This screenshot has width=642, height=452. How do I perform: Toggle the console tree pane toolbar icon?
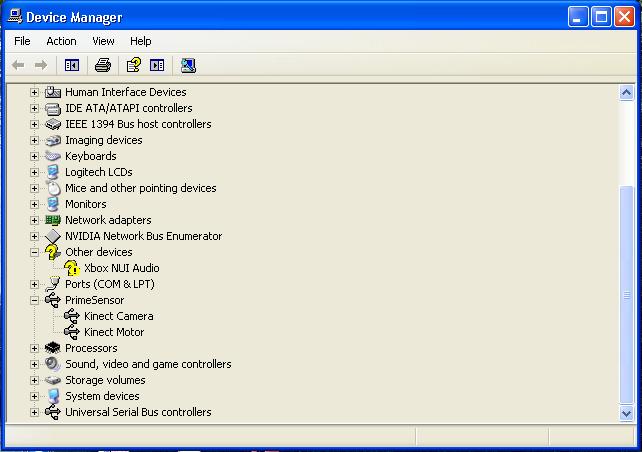pos(72,65)
